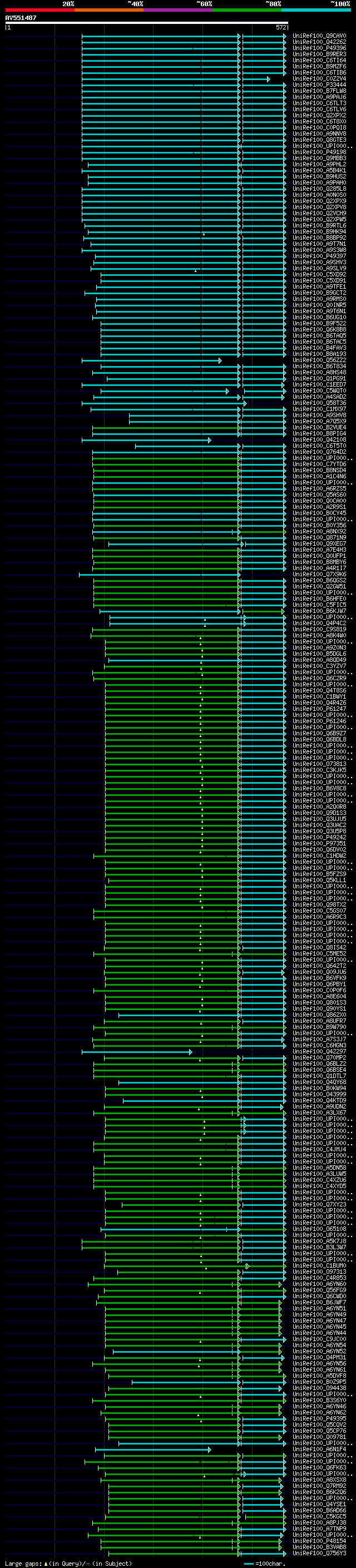Click the UniRef100_Q42108 short hit label

pyautogui.click(x=319, y=439)
